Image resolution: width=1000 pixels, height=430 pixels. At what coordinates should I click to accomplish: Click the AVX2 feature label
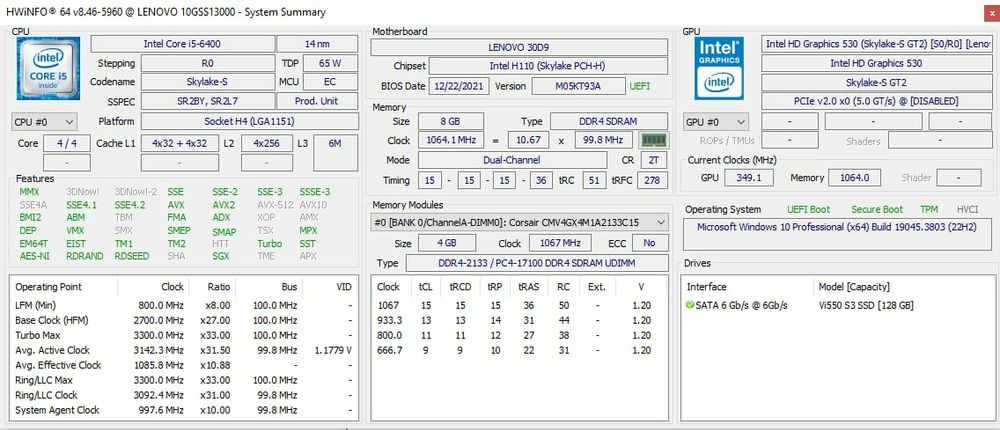point(224,205)
